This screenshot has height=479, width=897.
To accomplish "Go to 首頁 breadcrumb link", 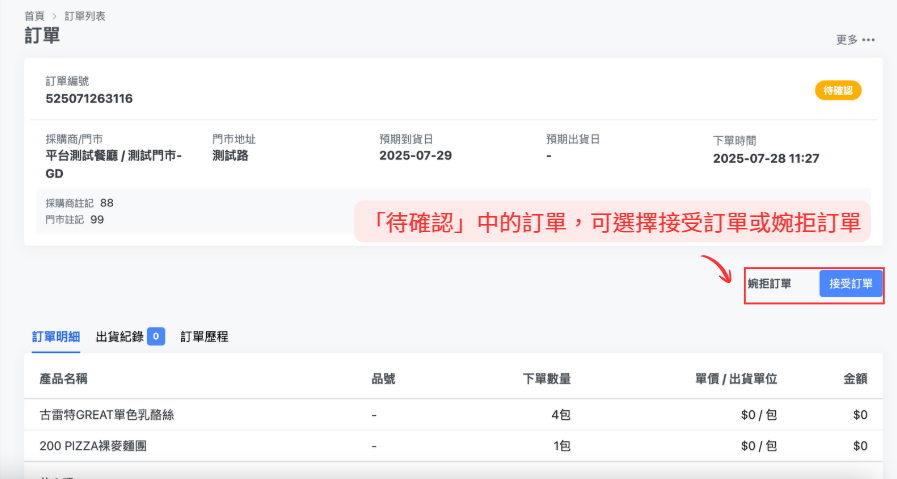I will pos(34,16).
